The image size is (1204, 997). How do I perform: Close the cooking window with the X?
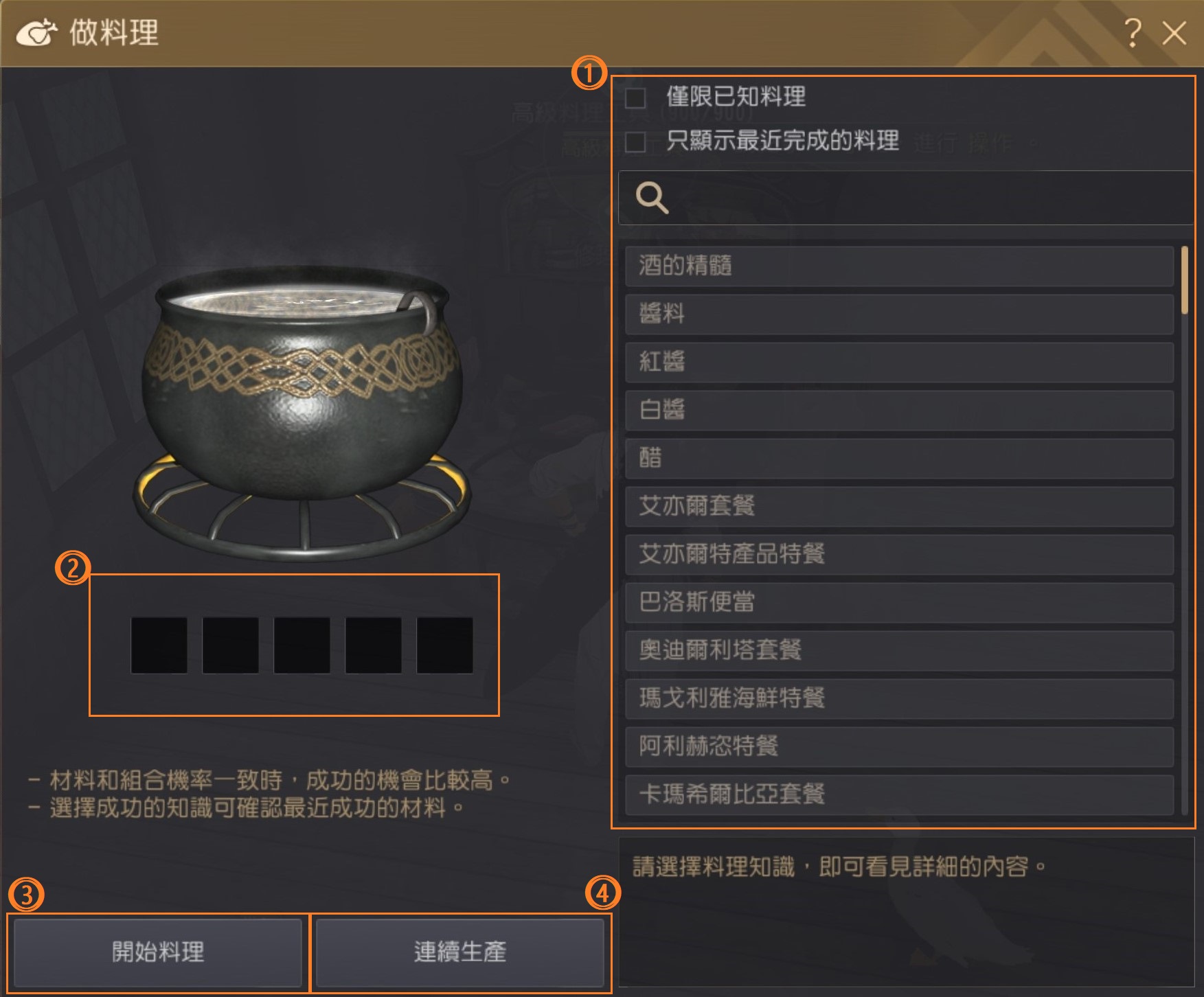pyautogui.click(x=1174, y=32)
